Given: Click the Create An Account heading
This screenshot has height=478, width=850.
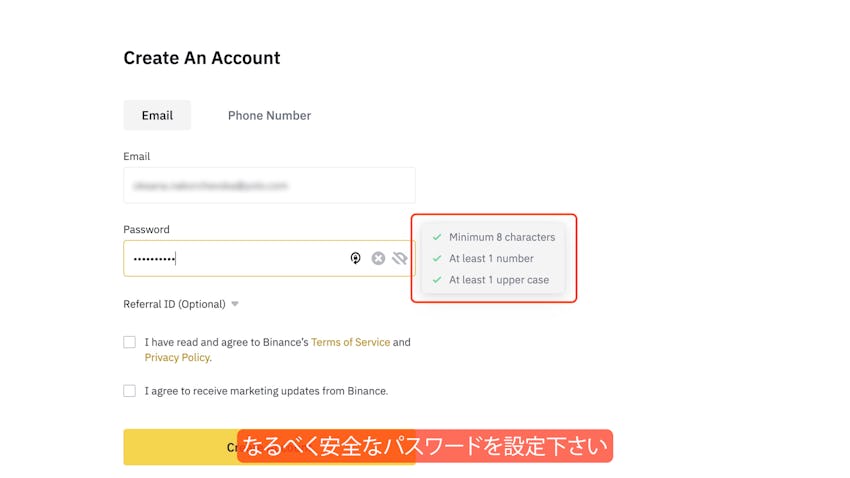Looking at the screenshot, I should point(202,58).
